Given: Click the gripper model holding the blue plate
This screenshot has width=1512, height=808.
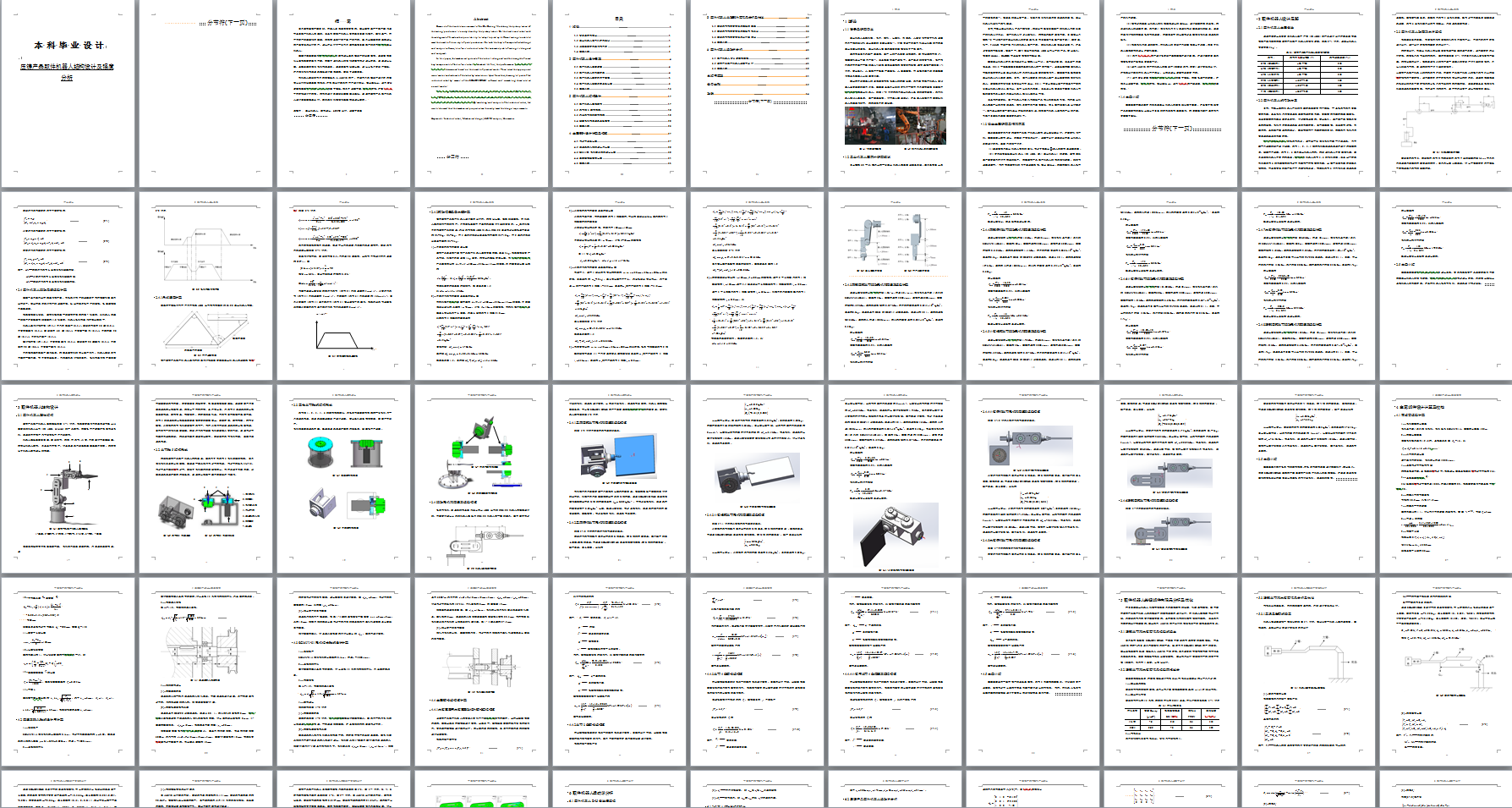Looking at the screenshot, I should [618, 455].
